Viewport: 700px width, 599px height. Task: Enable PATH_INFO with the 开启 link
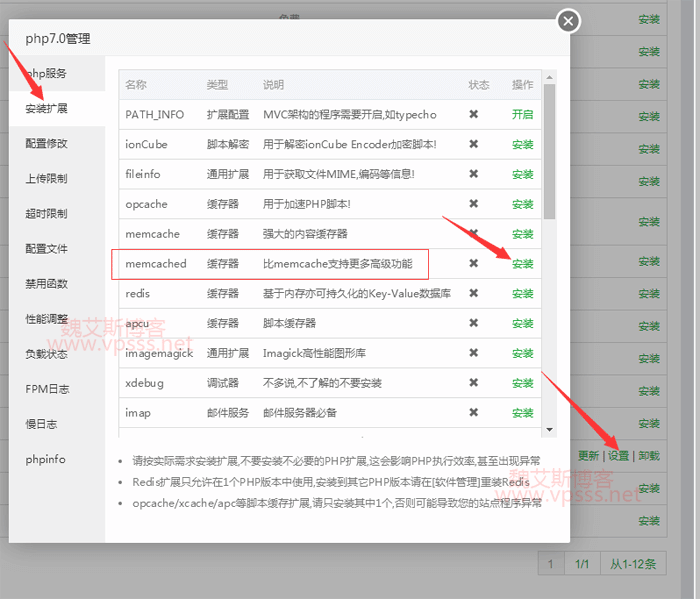[x=522, y=114]
